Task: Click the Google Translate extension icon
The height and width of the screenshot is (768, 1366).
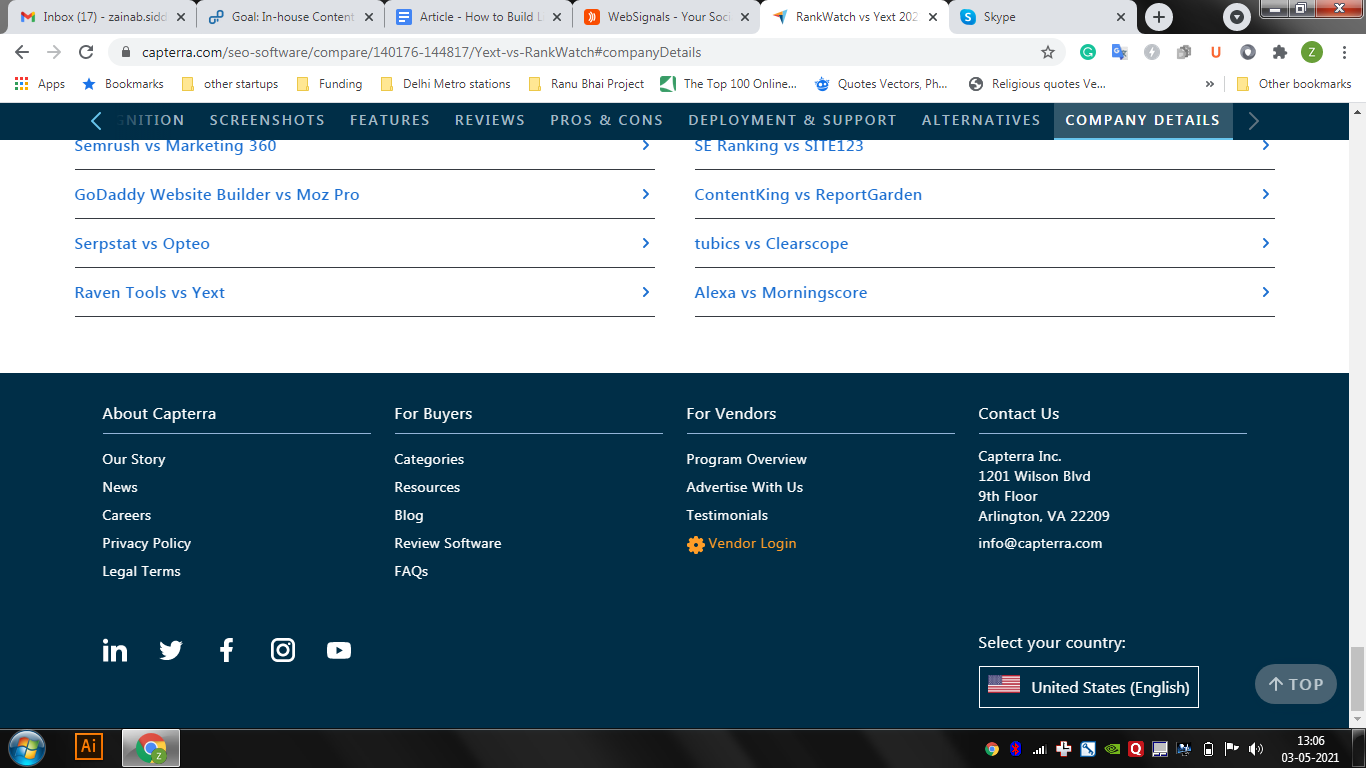Action: pos(1120,52)
